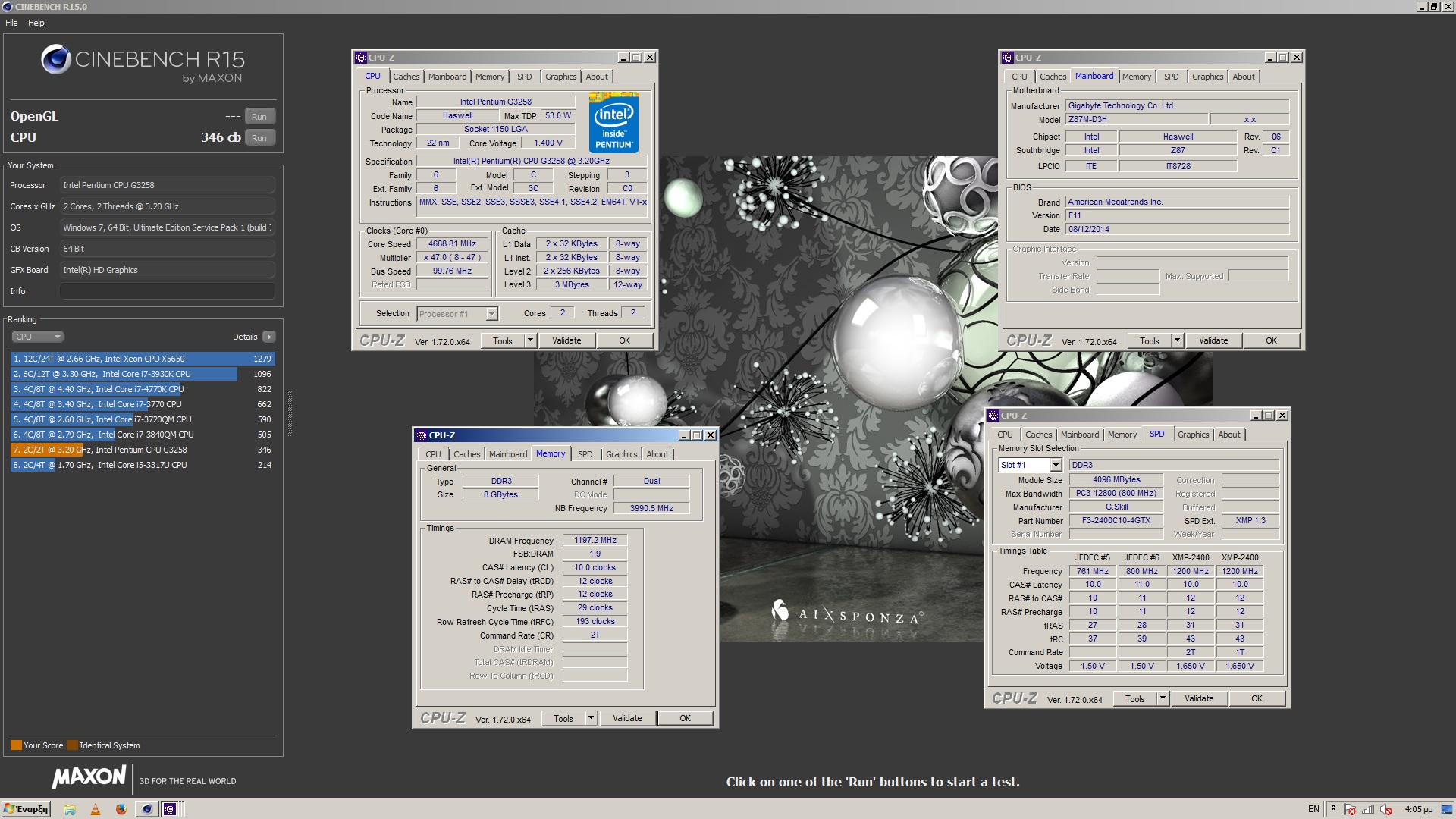Click the MAXON logo at bottom
Image resolution: width=1456 pixels, height=819 pixels.
point(89,777)
